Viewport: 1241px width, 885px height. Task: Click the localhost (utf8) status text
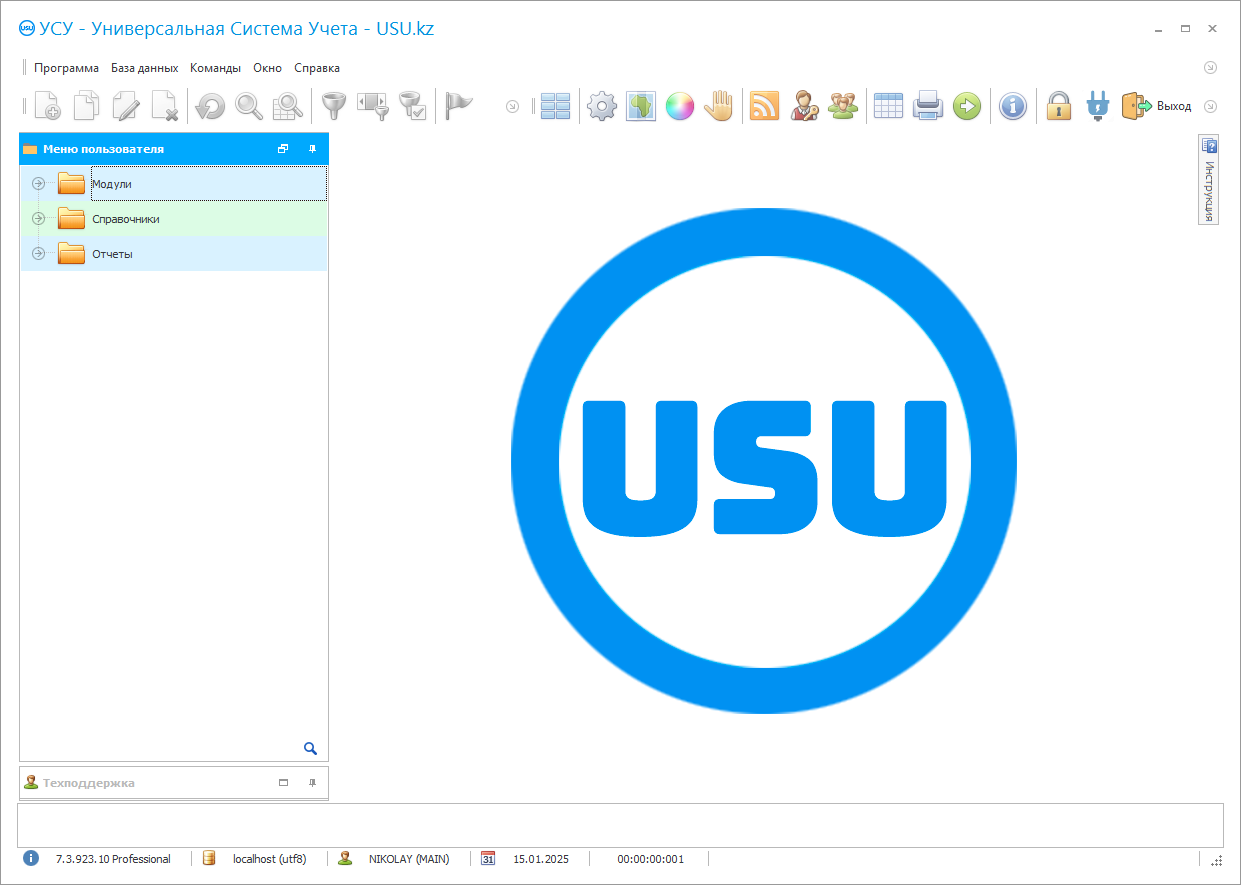(x=270, y=859)
